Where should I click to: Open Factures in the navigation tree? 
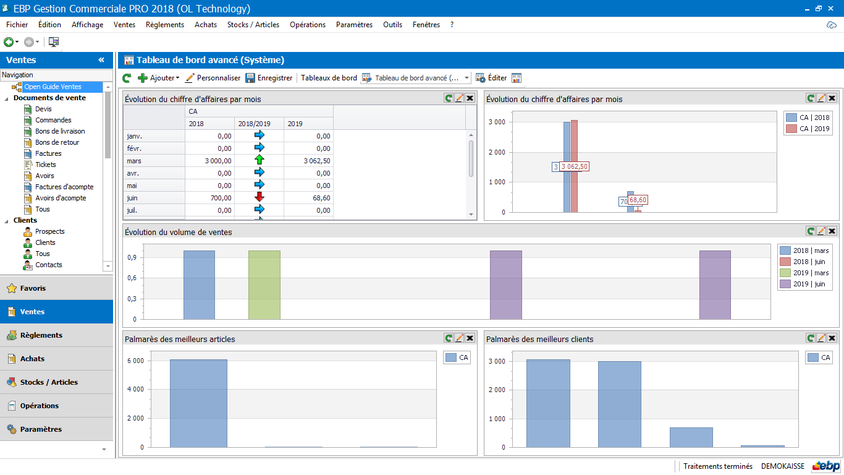coord(48,153)
